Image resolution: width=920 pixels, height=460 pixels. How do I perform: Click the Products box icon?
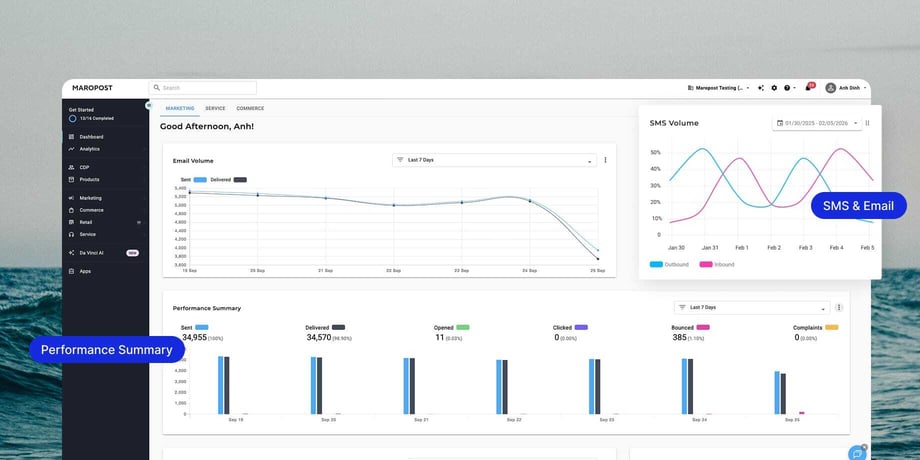72,180
